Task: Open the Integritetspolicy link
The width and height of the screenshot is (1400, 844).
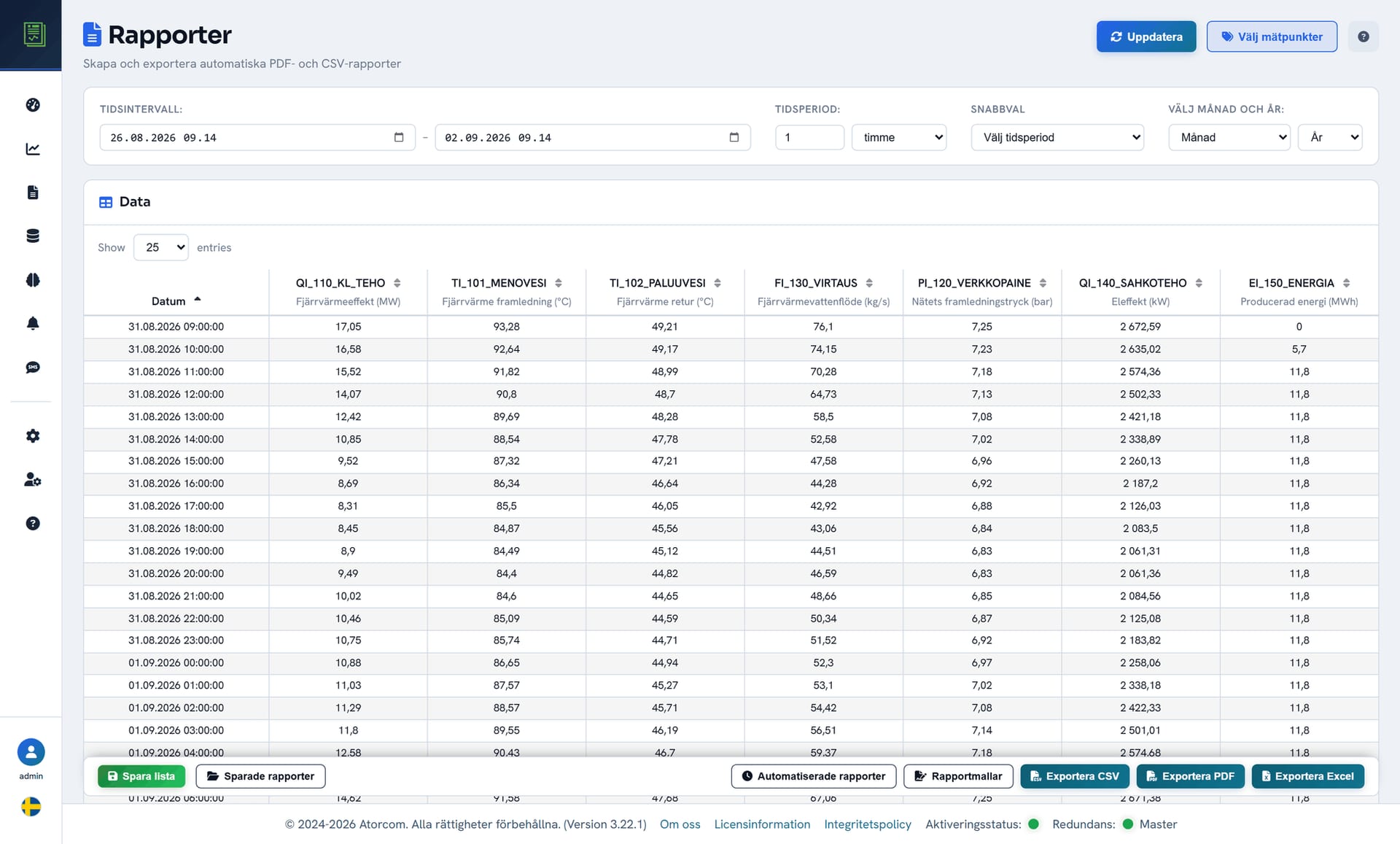Action: tap(868, 824)
